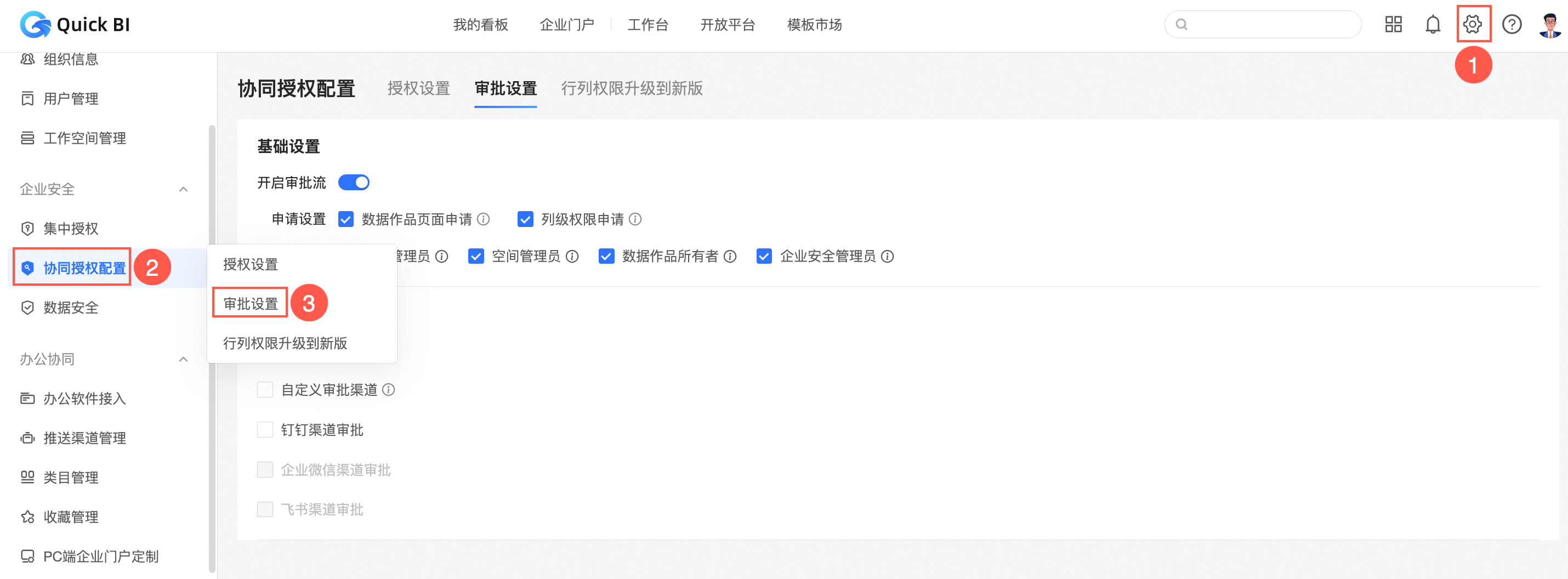Show info for 列级权限申请
Screen dimensions: 1568x579
click(635, 219)
